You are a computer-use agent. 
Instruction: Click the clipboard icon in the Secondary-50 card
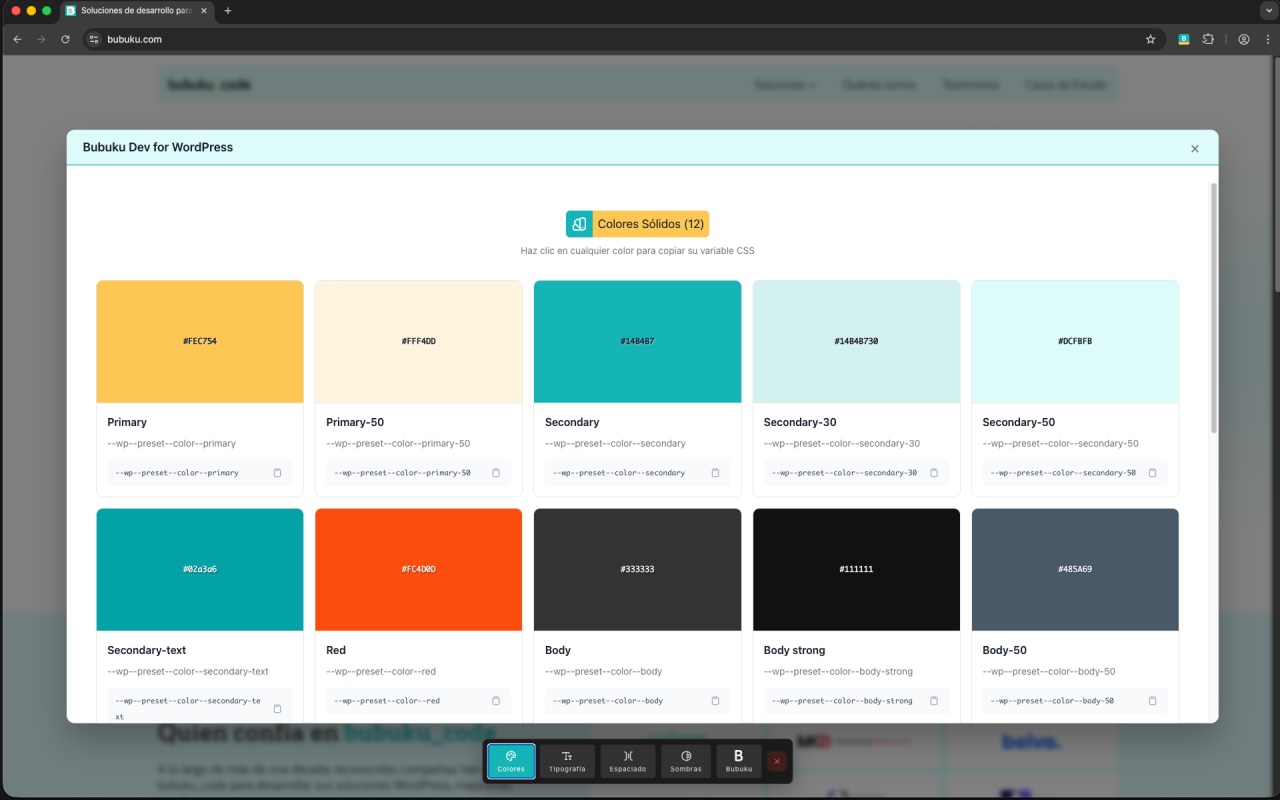click(1152, 473)
